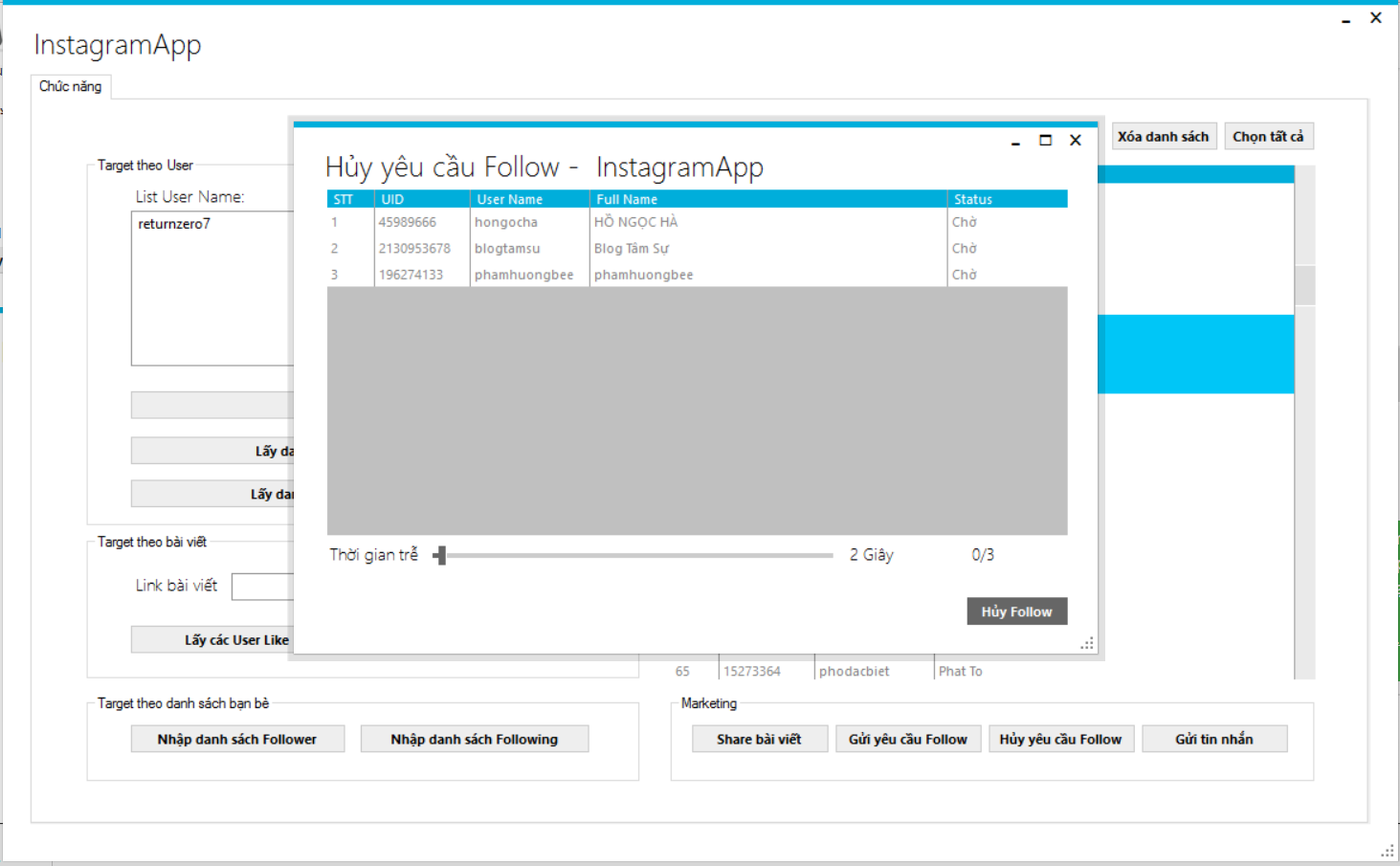This screenshot has width=1400, height=866.
Task: Click Chọn tất cả button
Action: click(x=1268, y=137)
